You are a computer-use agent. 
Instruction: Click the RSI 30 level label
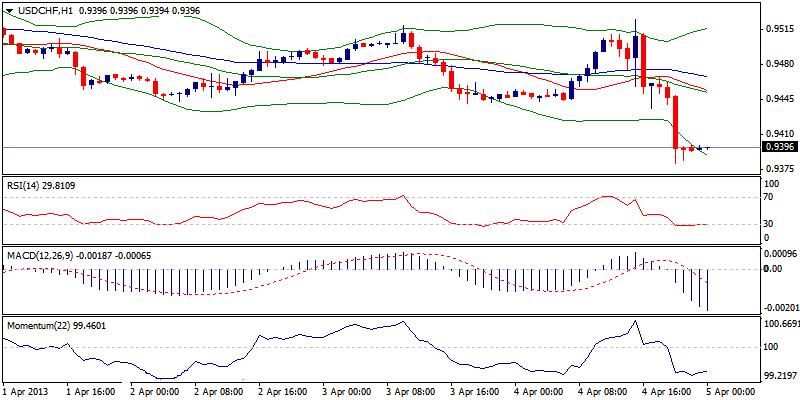[769, 224]
